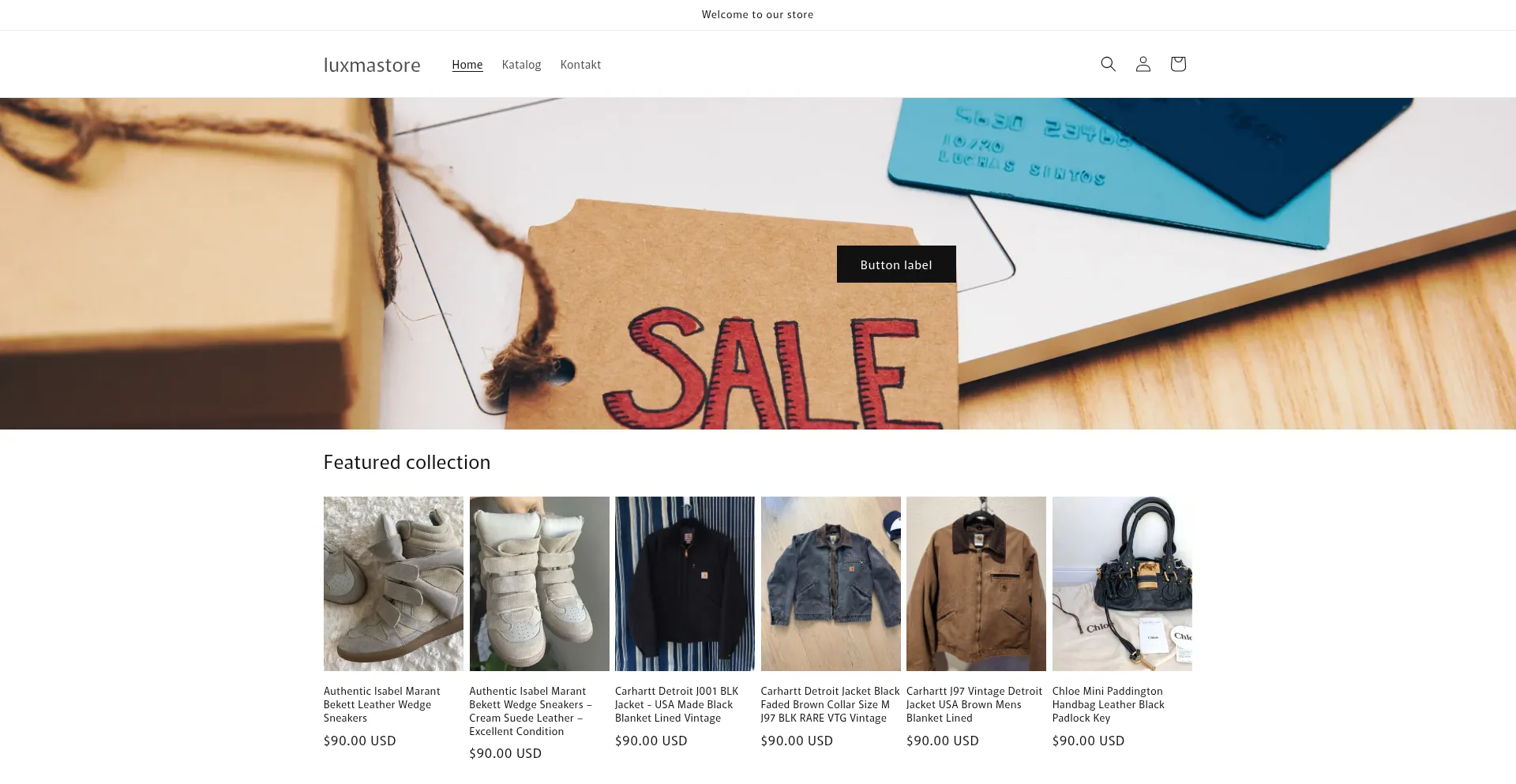Open the shopping cart icon
Image resolution: width=1516 pixels, height=784 pixels.
click(x=1177, y=64)
